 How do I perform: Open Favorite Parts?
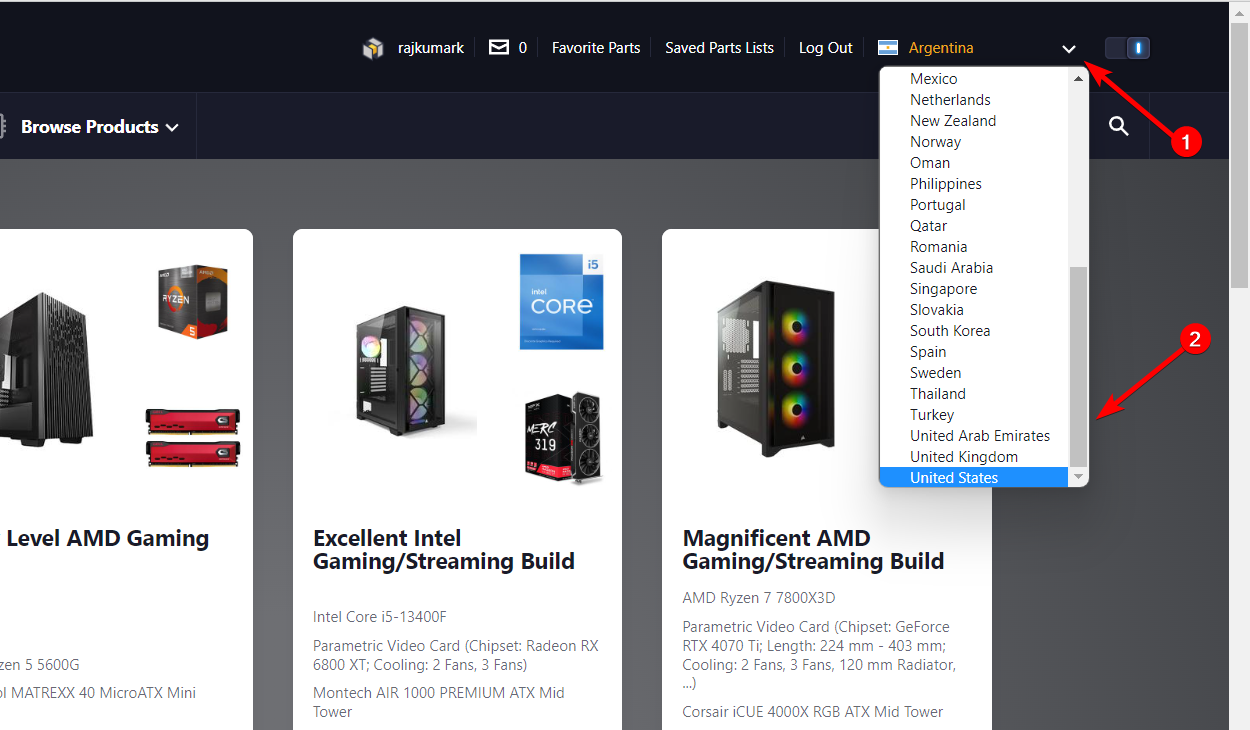pos(596,47)
